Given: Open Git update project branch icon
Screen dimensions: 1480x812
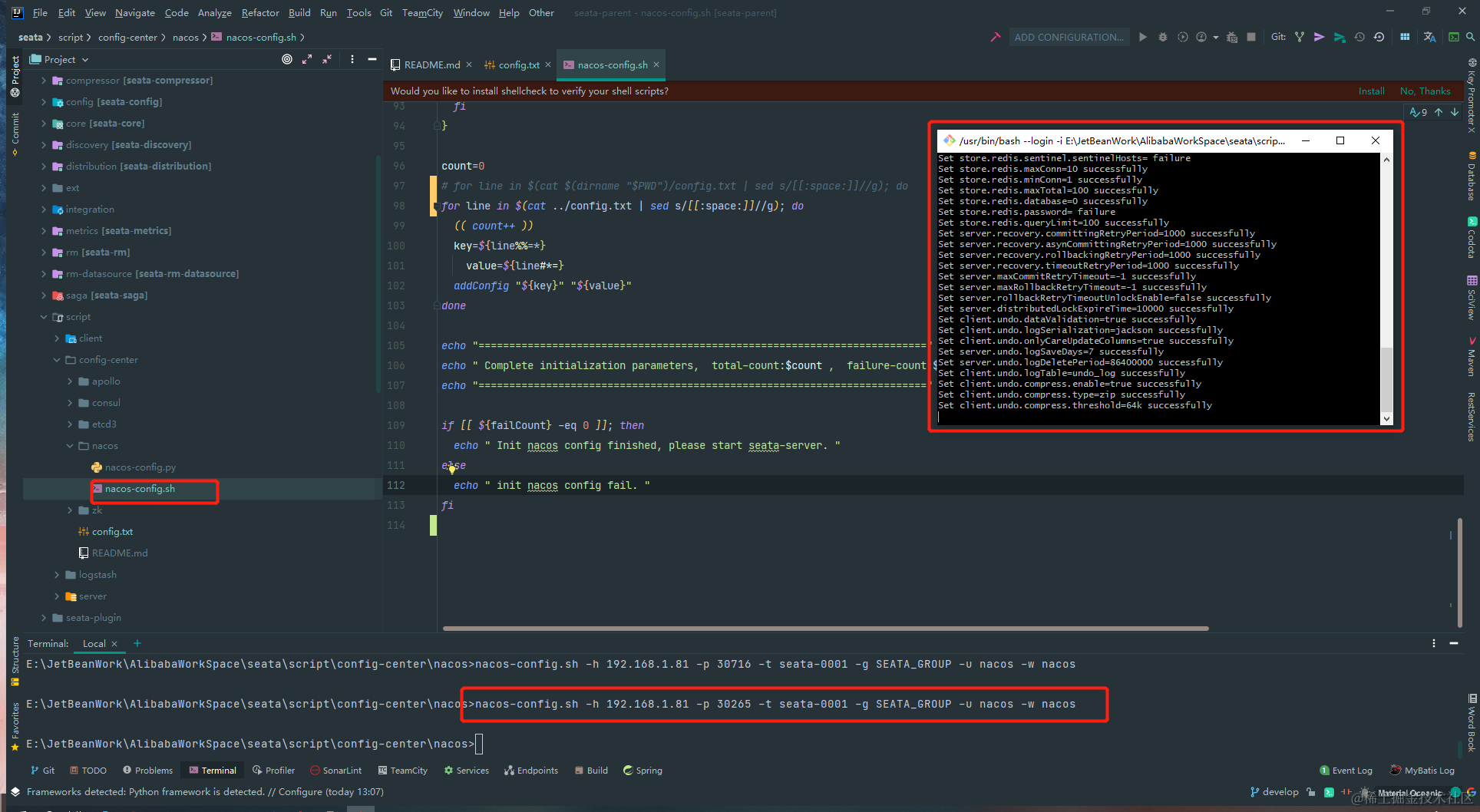Looking at the screenshot, I should [x=1300, y=37].
